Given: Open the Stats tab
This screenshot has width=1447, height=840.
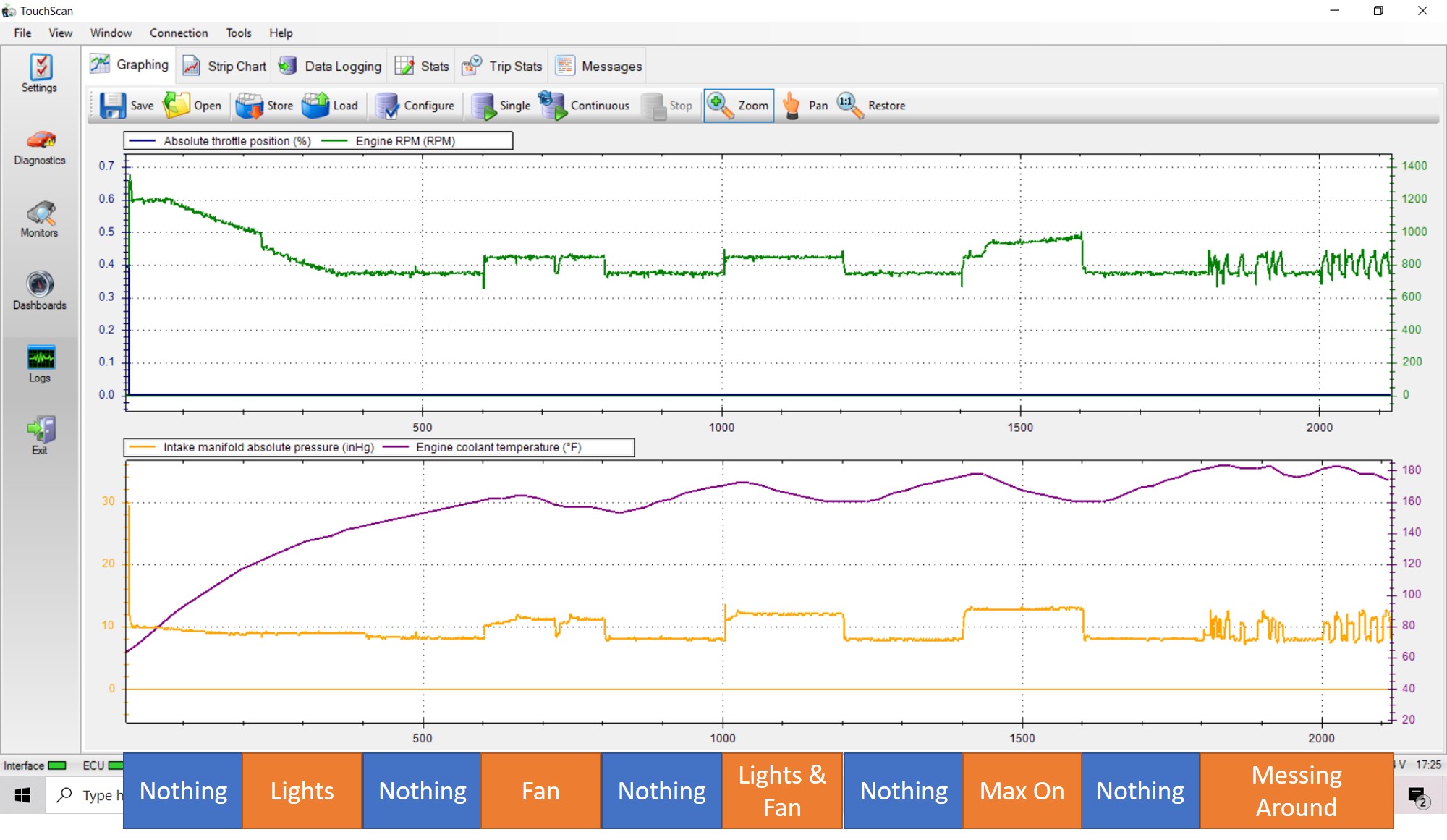Looking at the screenshot, I should 422,67.
